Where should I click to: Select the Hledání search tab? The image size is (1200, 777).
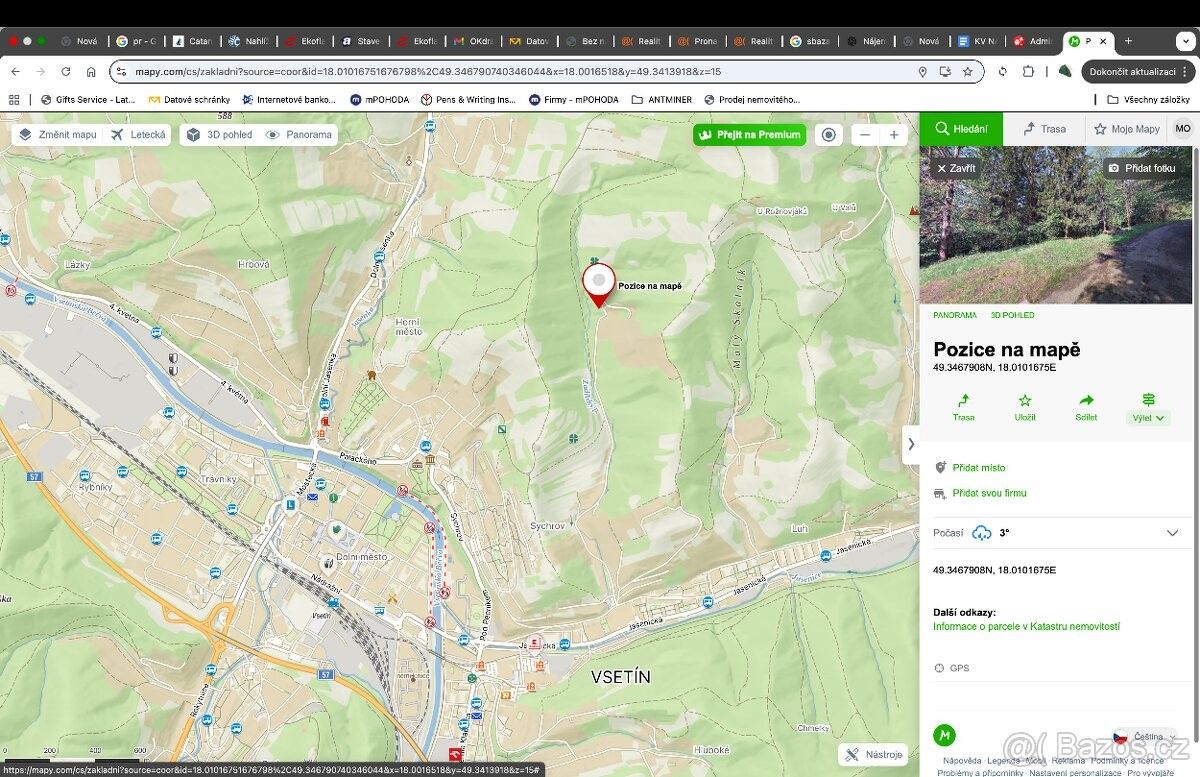(x=961, y=129)
